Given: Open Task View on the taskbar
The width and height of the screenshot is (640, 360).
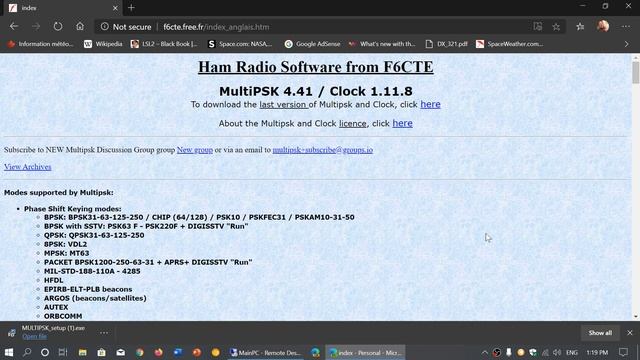Looking at the screenshot, I should pos(63,352).
